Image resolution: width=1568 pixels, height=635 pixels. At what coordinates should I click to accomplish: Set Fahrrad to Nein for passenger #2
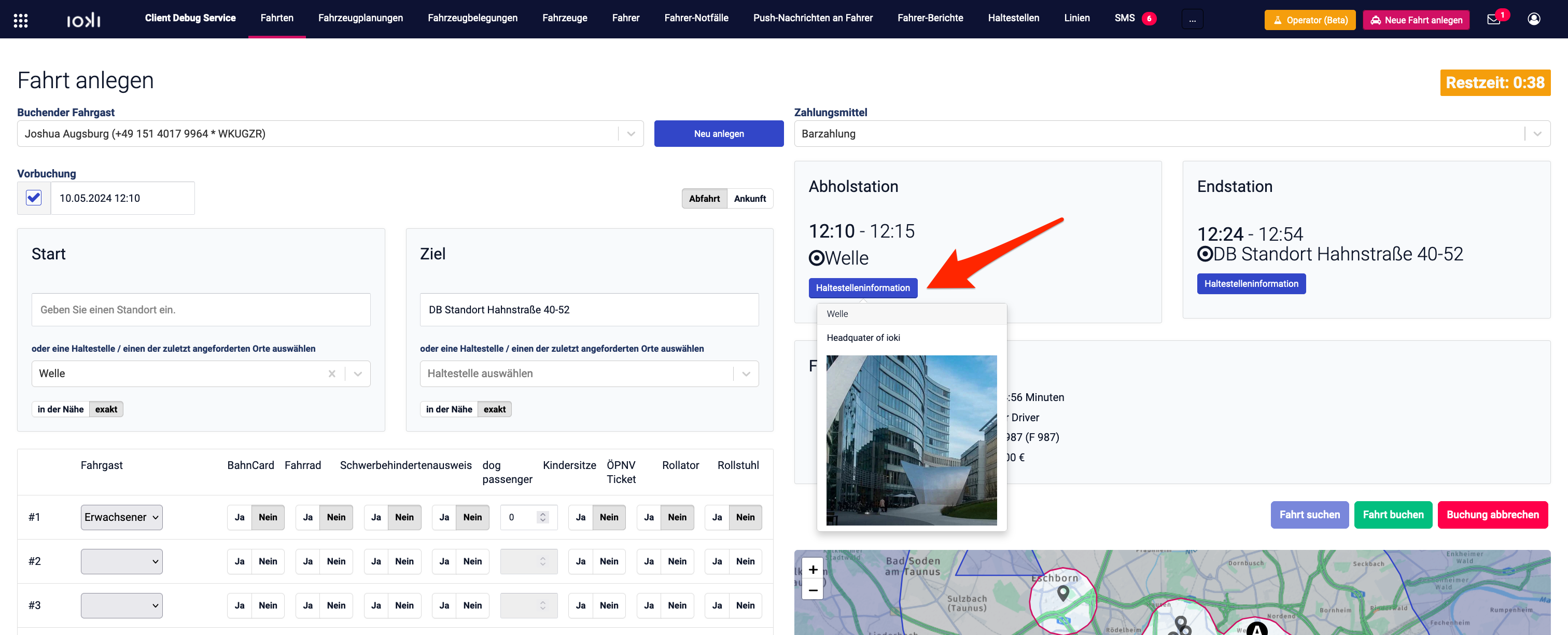336,561
